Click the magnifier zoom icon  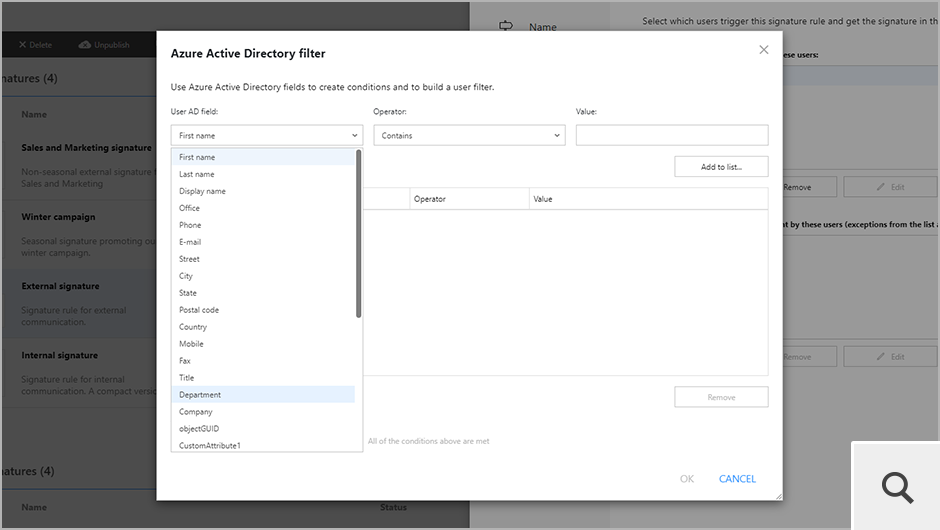coord(897,487)
